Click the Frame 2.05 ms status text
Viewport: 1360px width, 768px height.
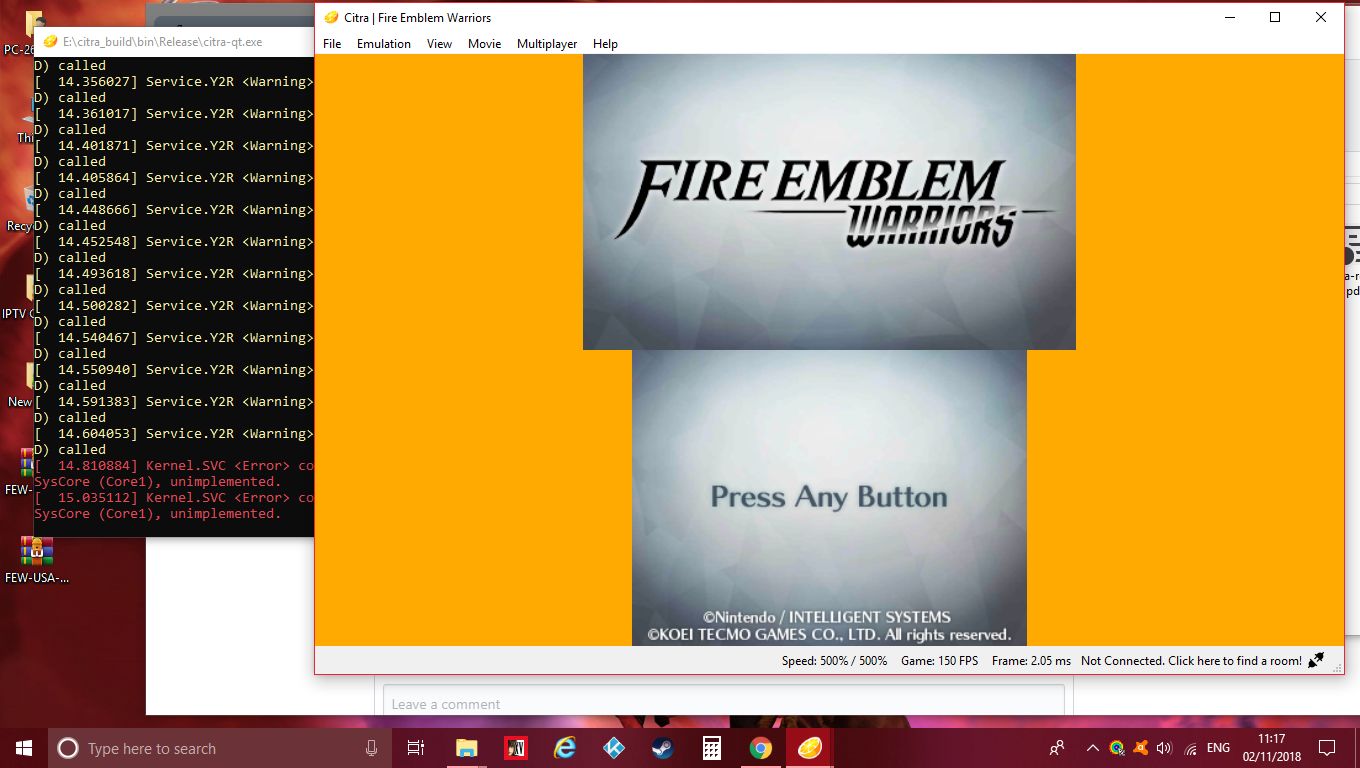point(1031,661)
